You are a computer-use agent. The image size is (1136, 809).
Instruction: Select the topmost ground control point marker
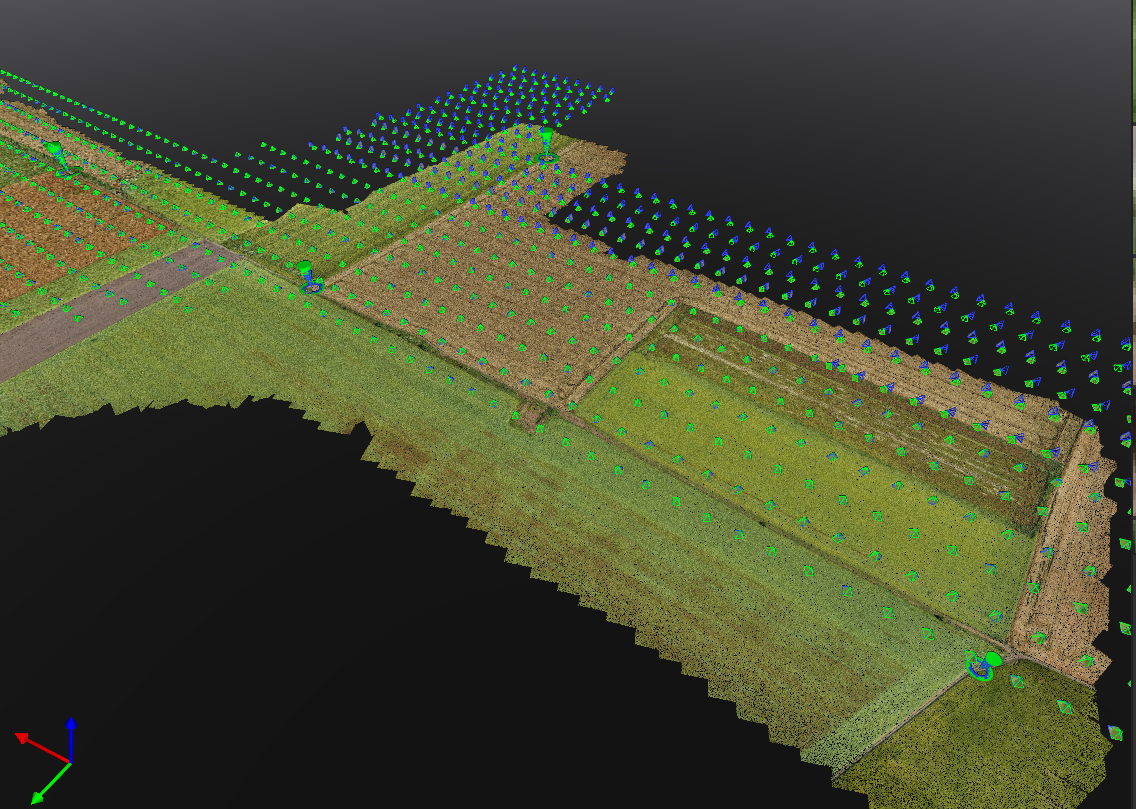tap(547, 144)
